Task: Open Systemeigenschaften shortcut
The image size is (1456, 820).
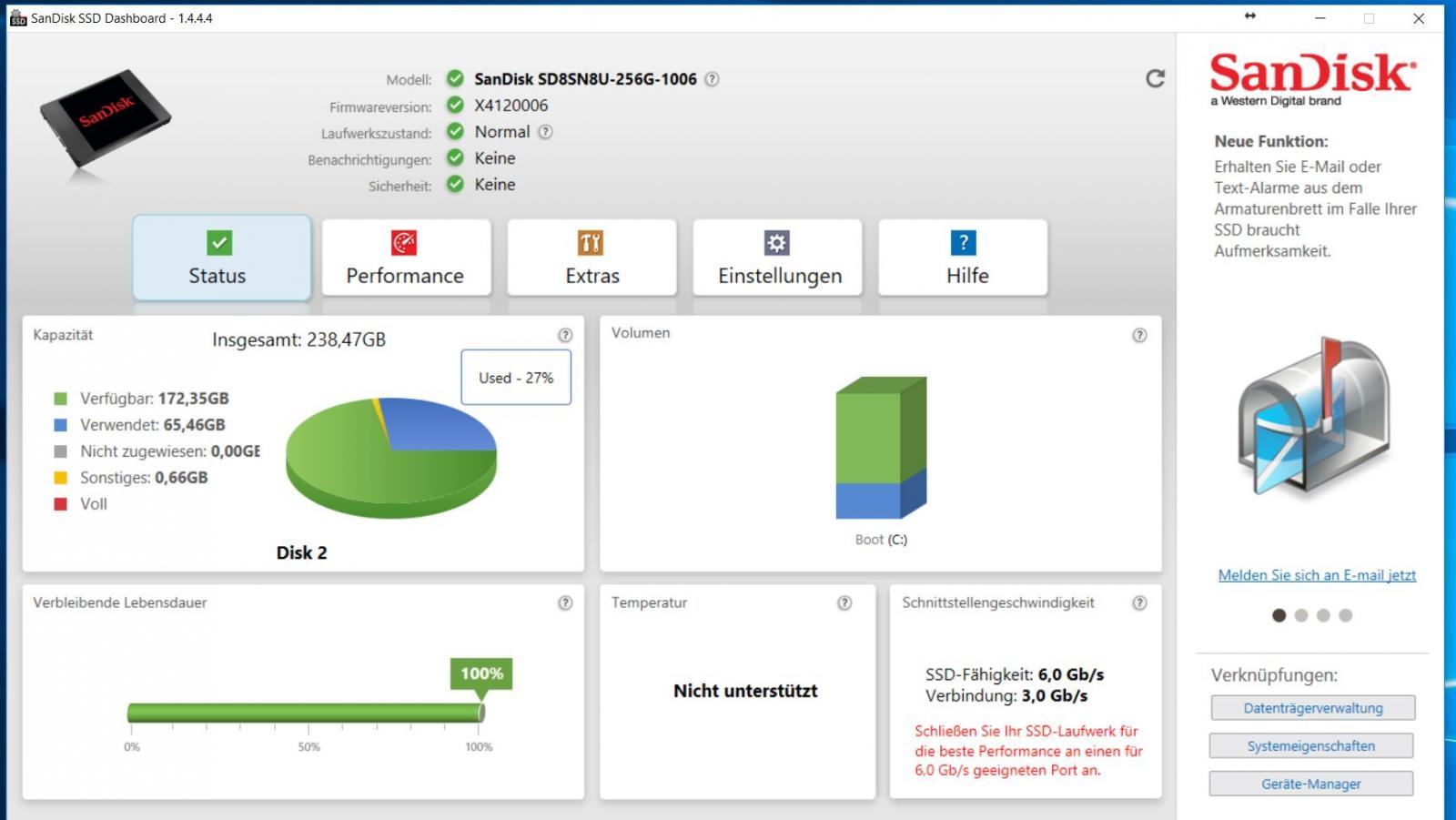Action: [1311, 746]
